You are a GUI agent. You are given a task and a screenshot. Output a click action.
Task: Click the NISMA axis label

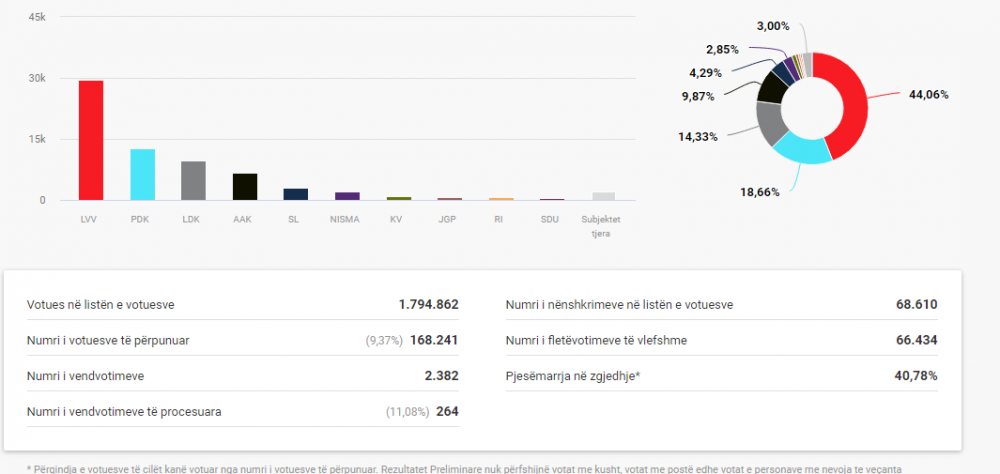pyautogui.click(x=345, y=219)
